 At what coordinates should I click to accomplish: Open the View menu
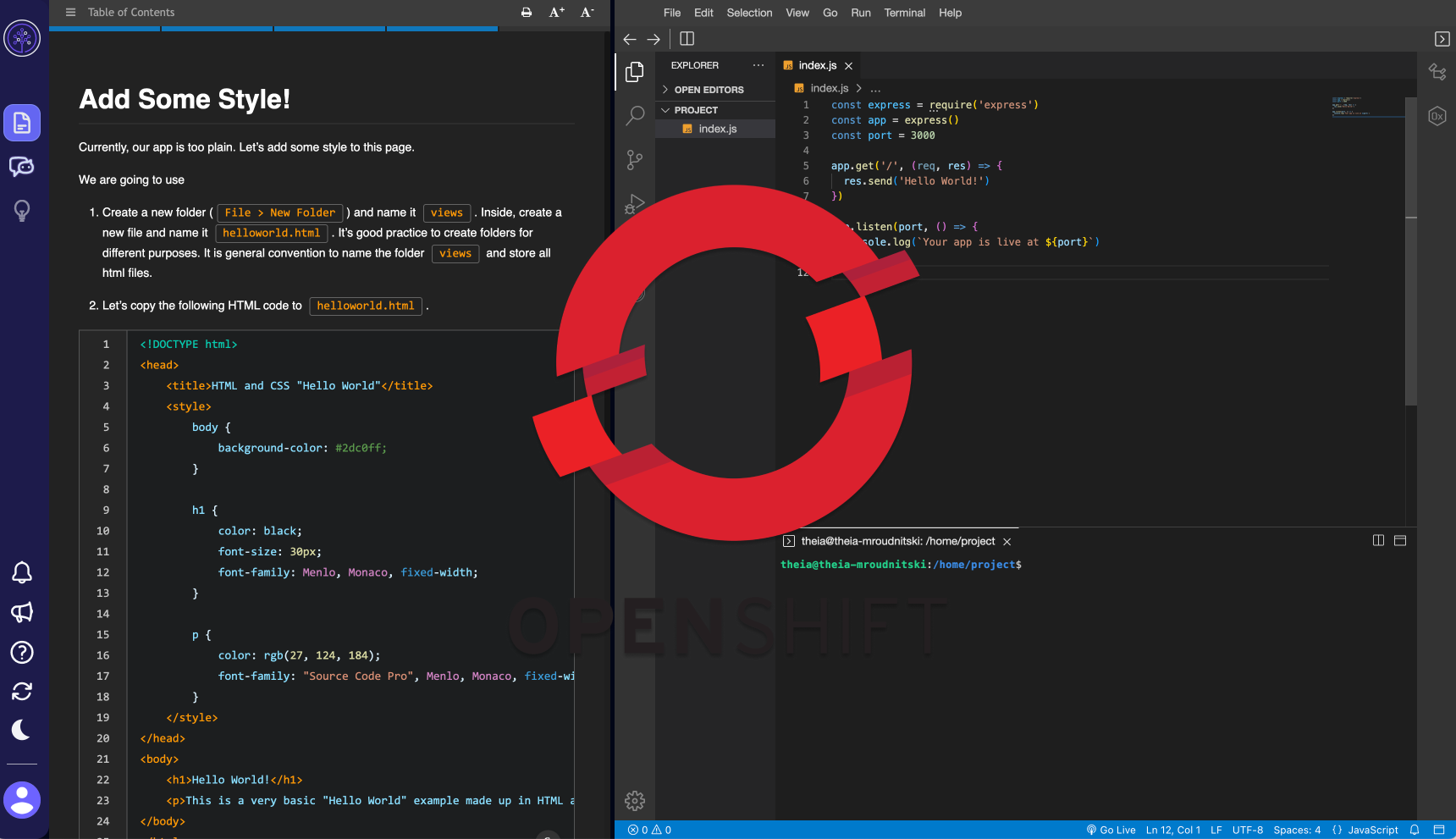797,13
